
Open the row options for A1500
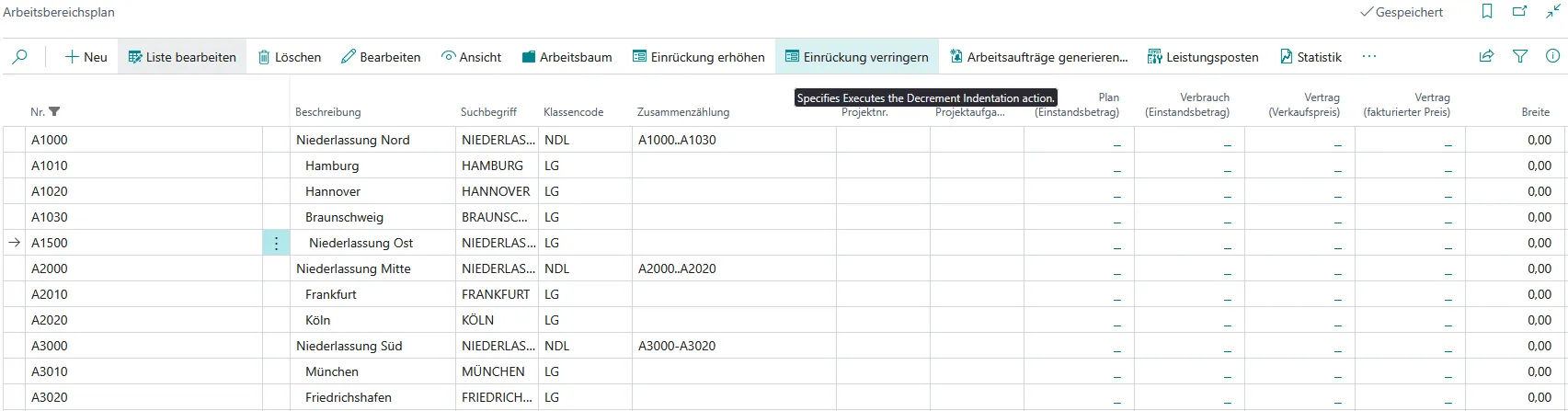coord(276,243)
